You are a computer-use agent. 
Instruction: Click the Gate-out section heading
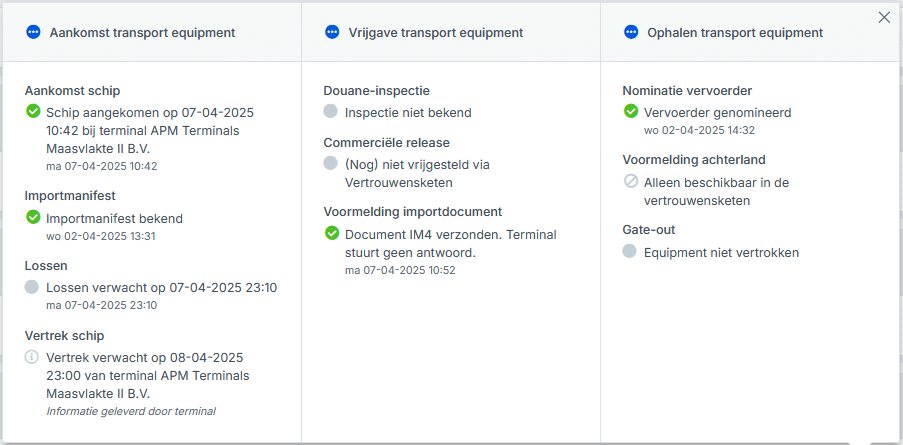tap(649, 230)
